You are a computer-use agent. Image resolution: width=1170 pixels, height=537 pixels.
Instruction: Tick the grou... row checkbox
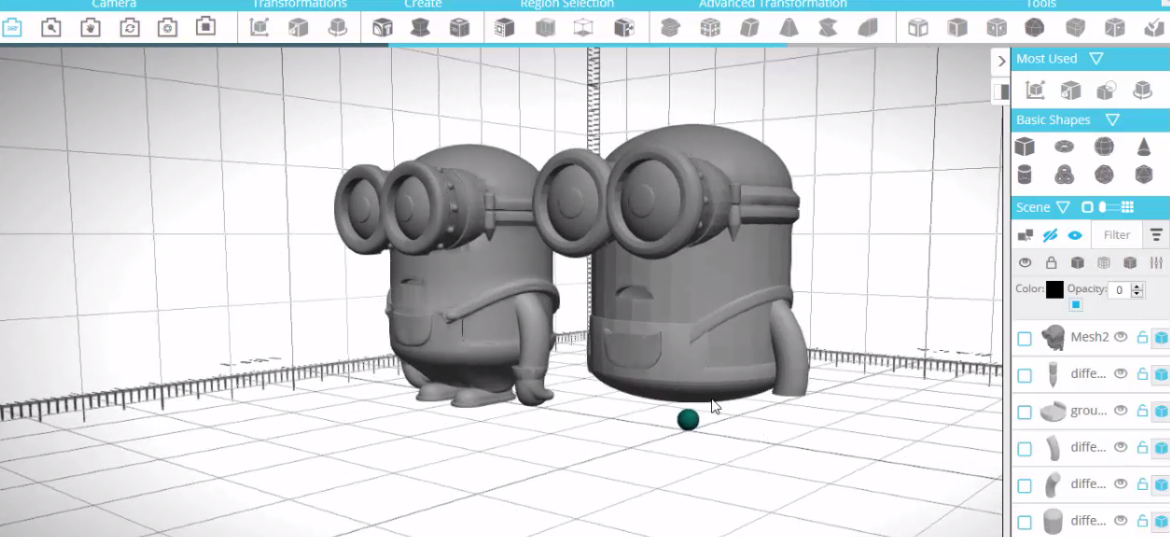click(x=1024, y=412)
